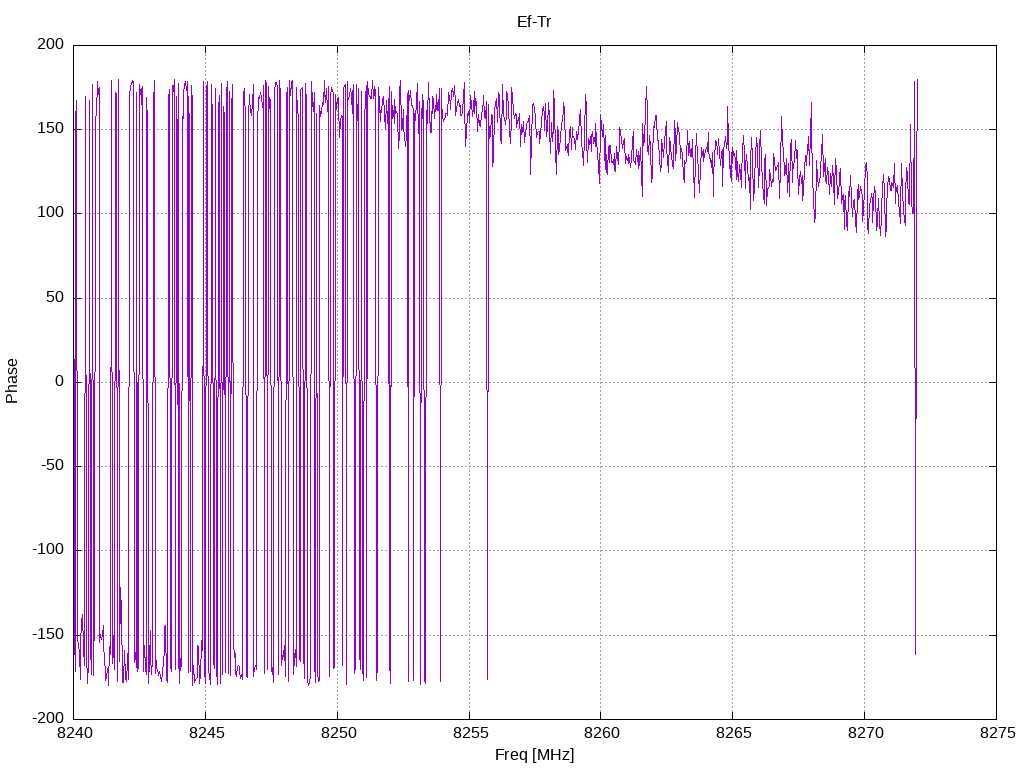This screenshot has height=768, width=1024.
Task: Click the 'Freq [MHz]' x-axis label
Action: click(x=534, y=755)
